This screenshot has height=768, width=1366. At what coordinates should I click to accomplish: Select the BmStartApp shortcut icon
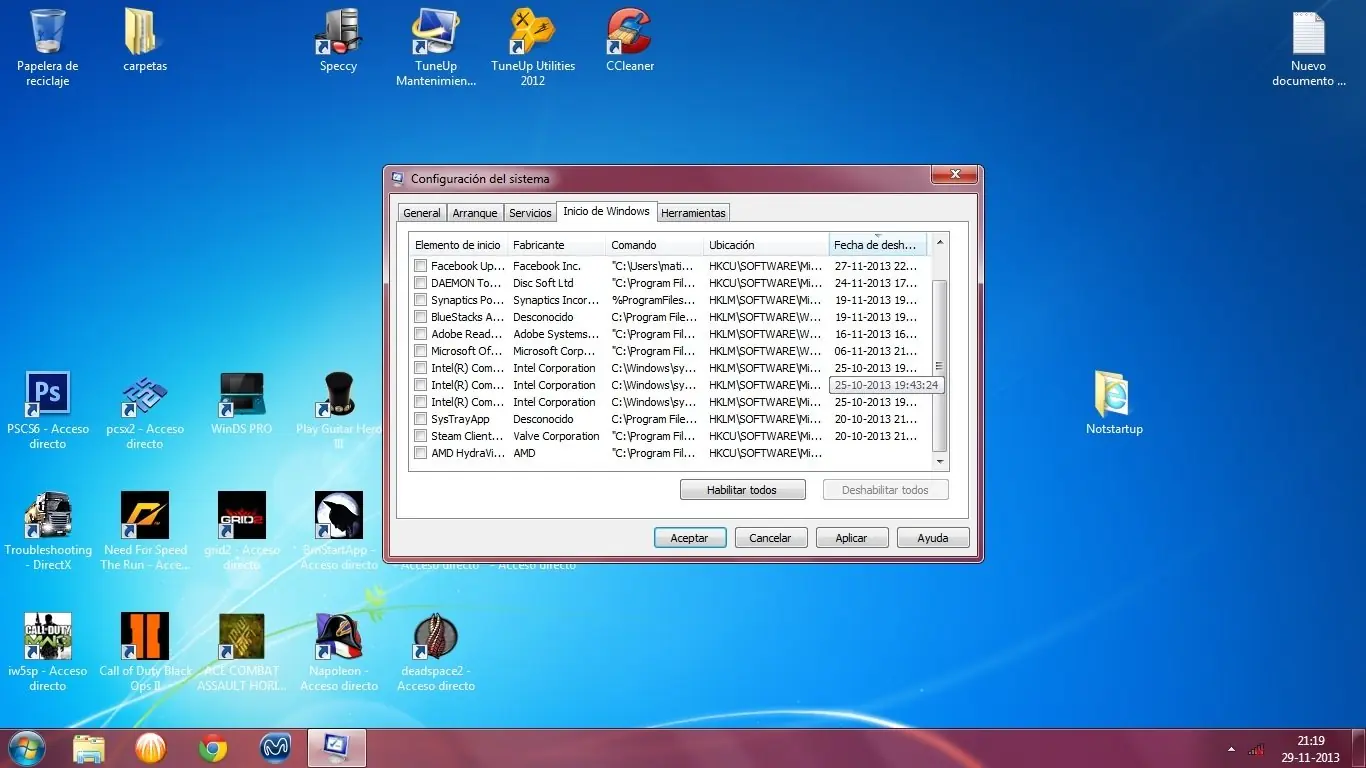coord(339,532)
